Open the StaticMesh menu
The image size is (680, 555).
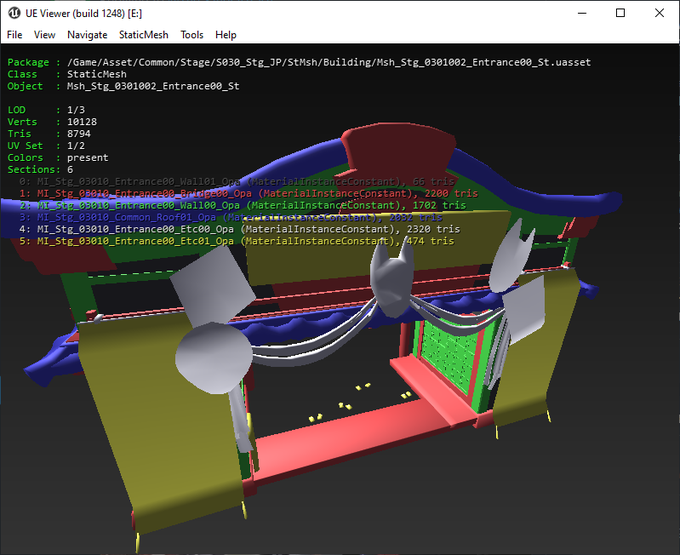pos(144,35)
